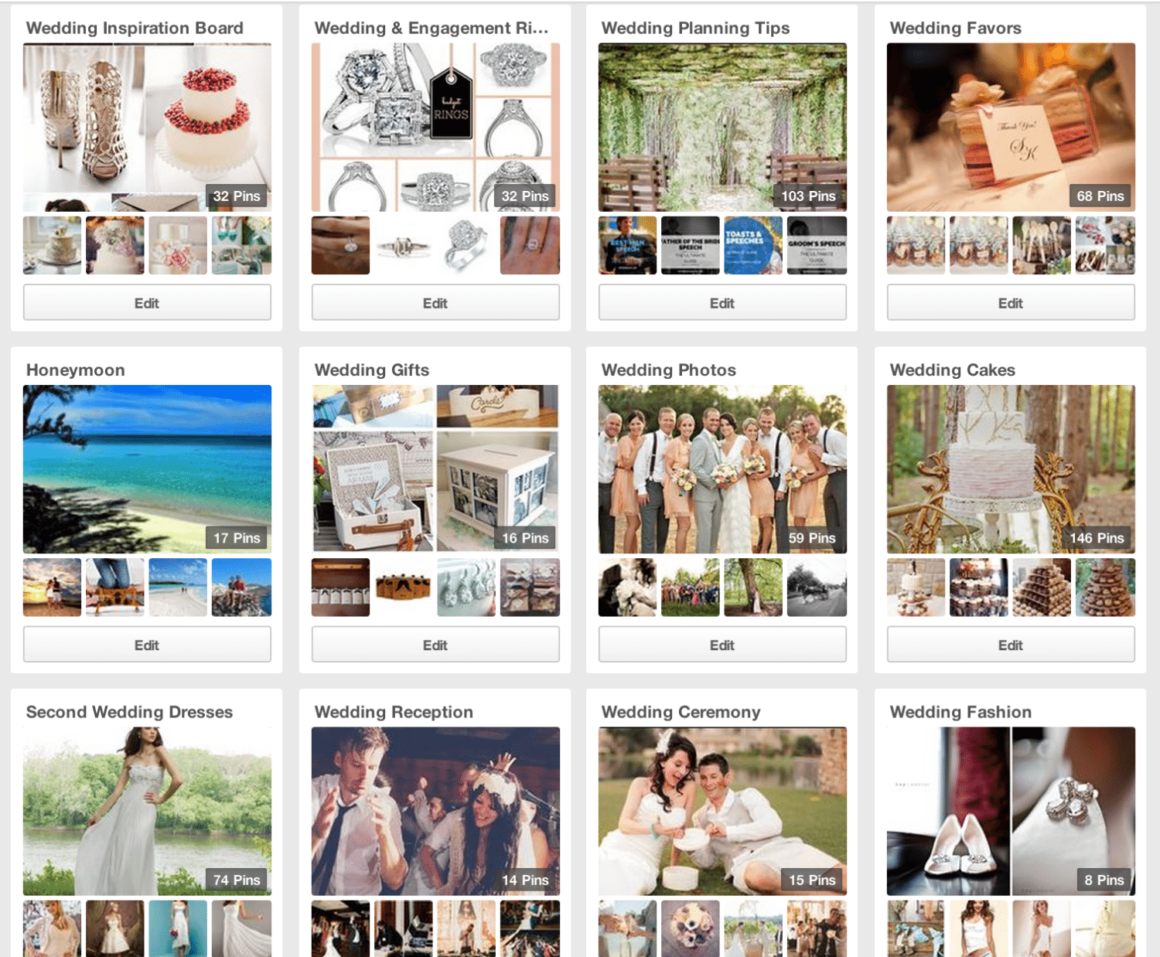Click Edit below the Wedding Favors board
This screenshot has height=957, width=1160.
point(1010,302)
